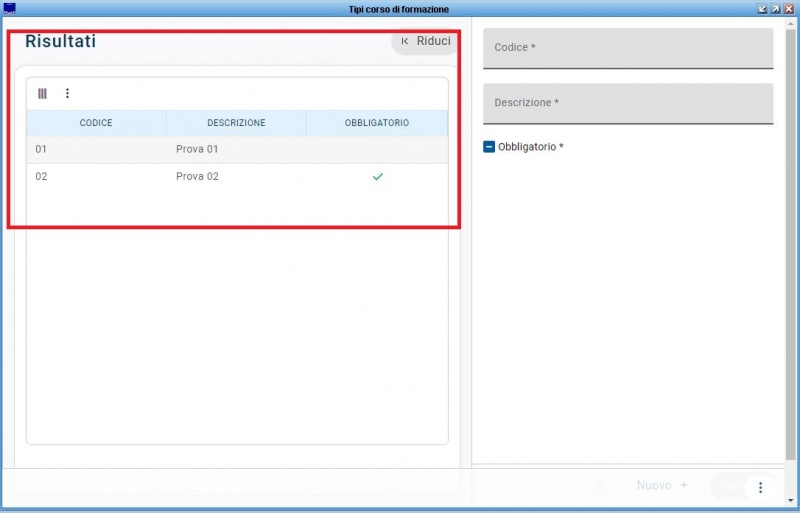800x513 pixels.
Task: Open the three-dot menu above the results table
Action: [67, 93]
